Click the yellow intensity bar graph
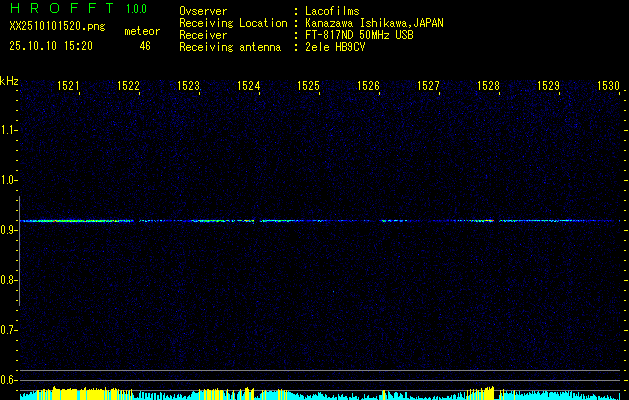 [x=300, y=394]
